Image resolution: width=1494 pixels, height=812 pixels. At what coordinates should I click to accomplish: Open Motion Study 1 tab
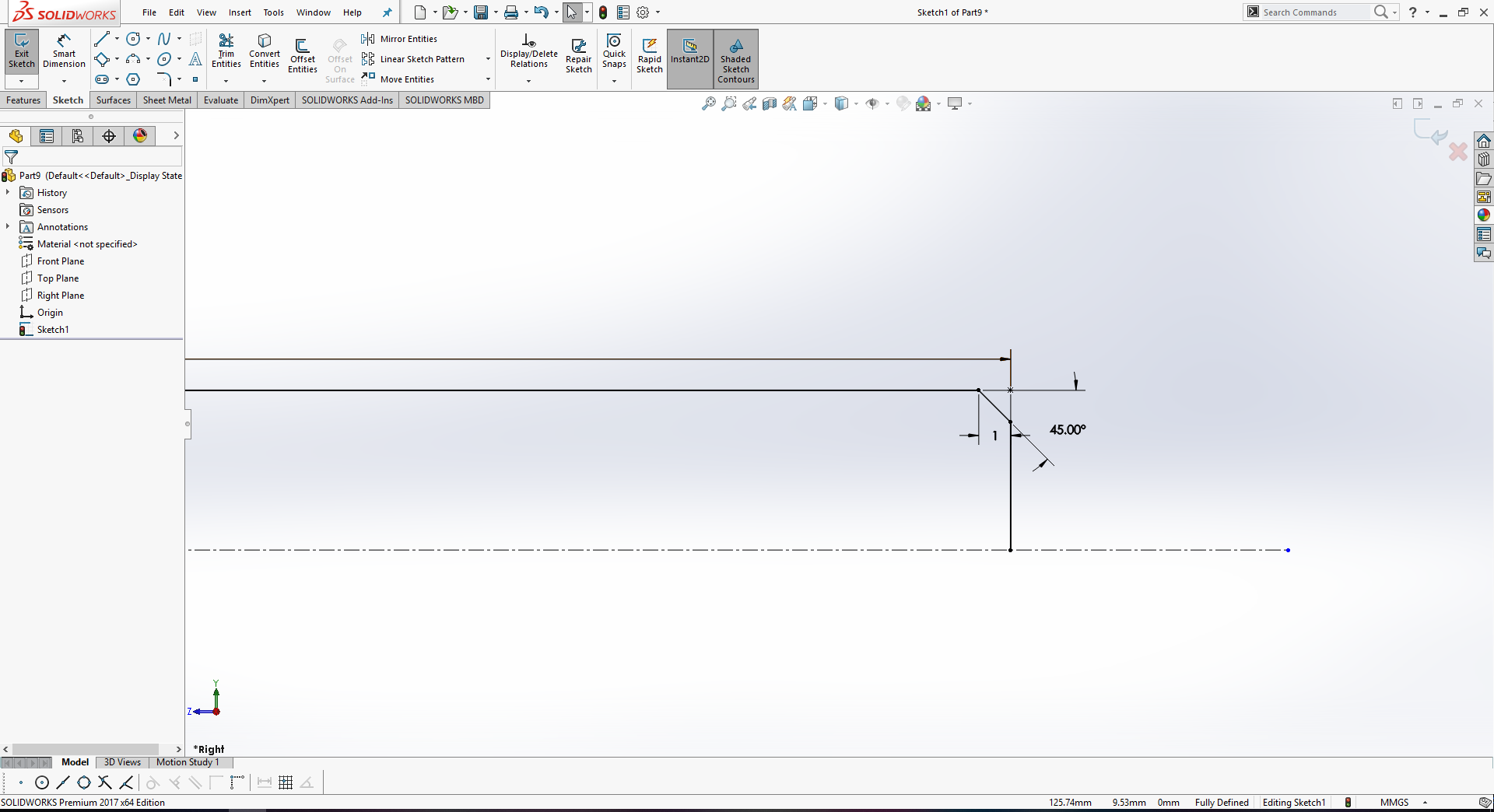point(188,762)
